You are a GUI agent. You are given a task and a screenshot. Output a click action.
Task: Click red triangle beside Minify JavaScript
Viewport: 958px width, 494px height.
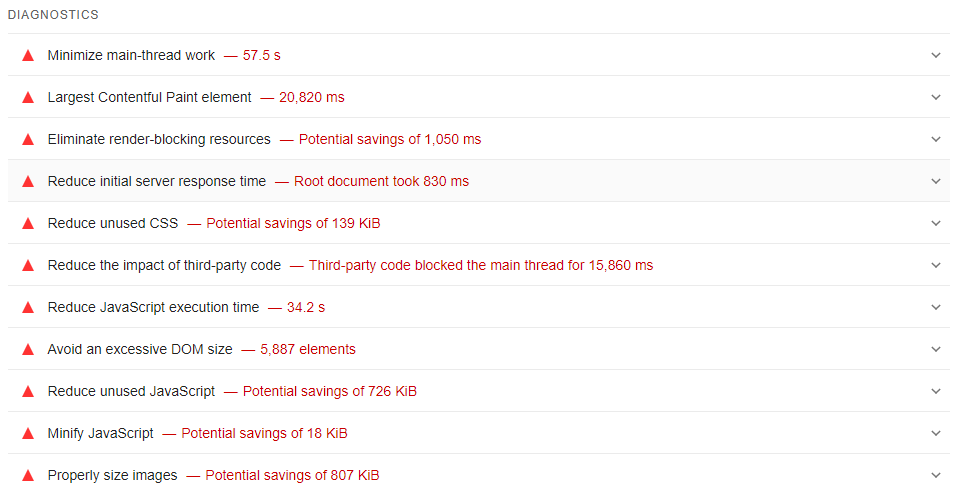[28, 434]
